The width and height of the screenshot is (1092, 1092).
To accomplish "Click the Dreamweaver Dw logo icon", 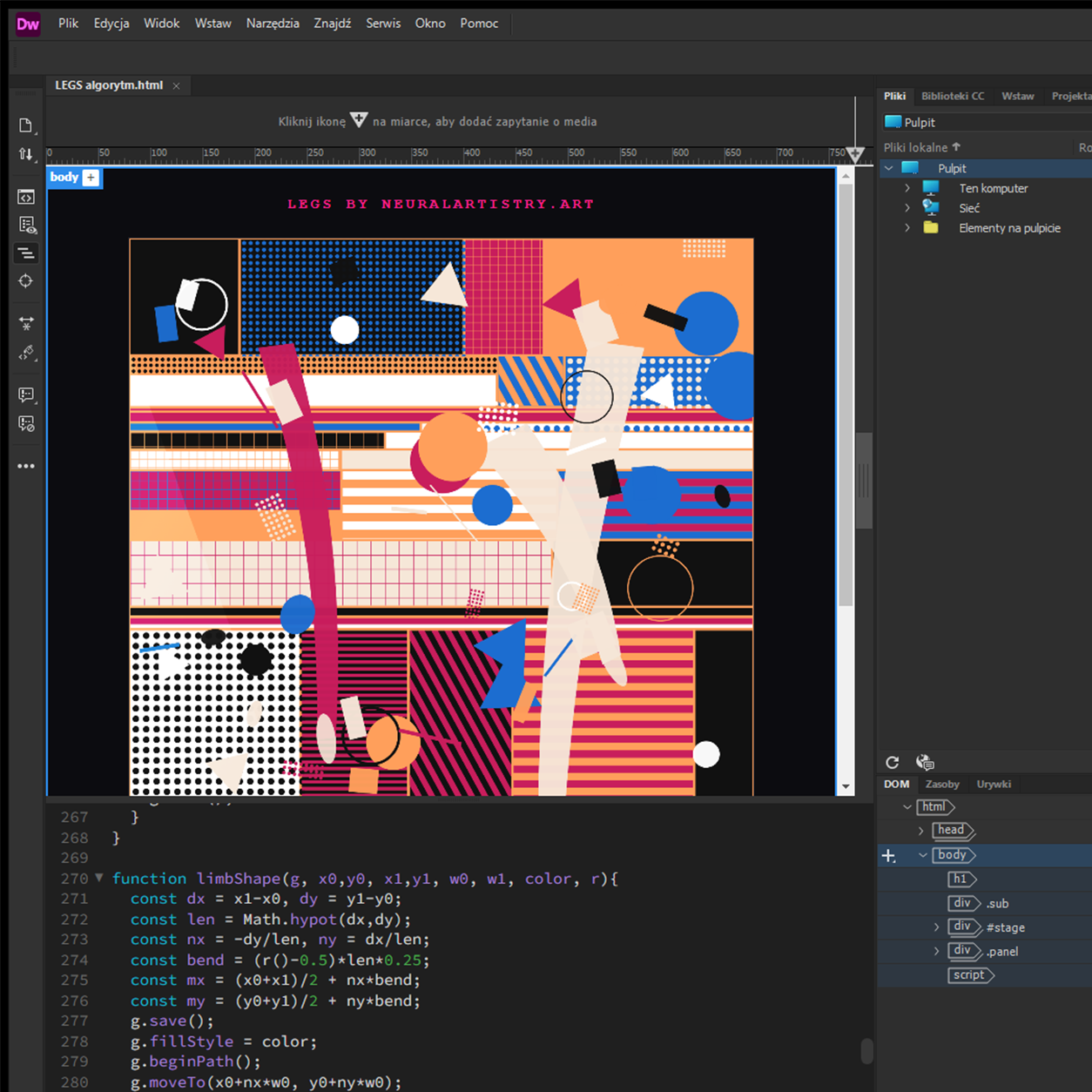I will (28, 24).
